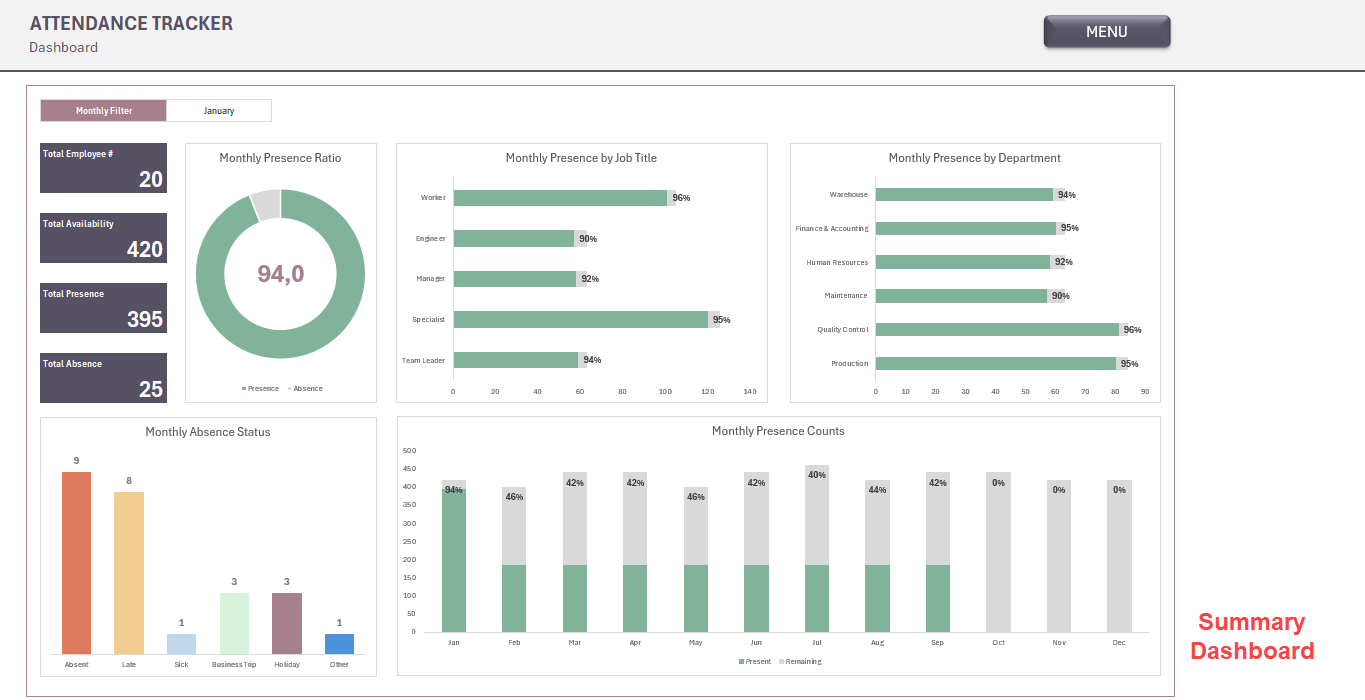
Task: Select the Worker bar in Job Title chart
Action: coord(560,198)
